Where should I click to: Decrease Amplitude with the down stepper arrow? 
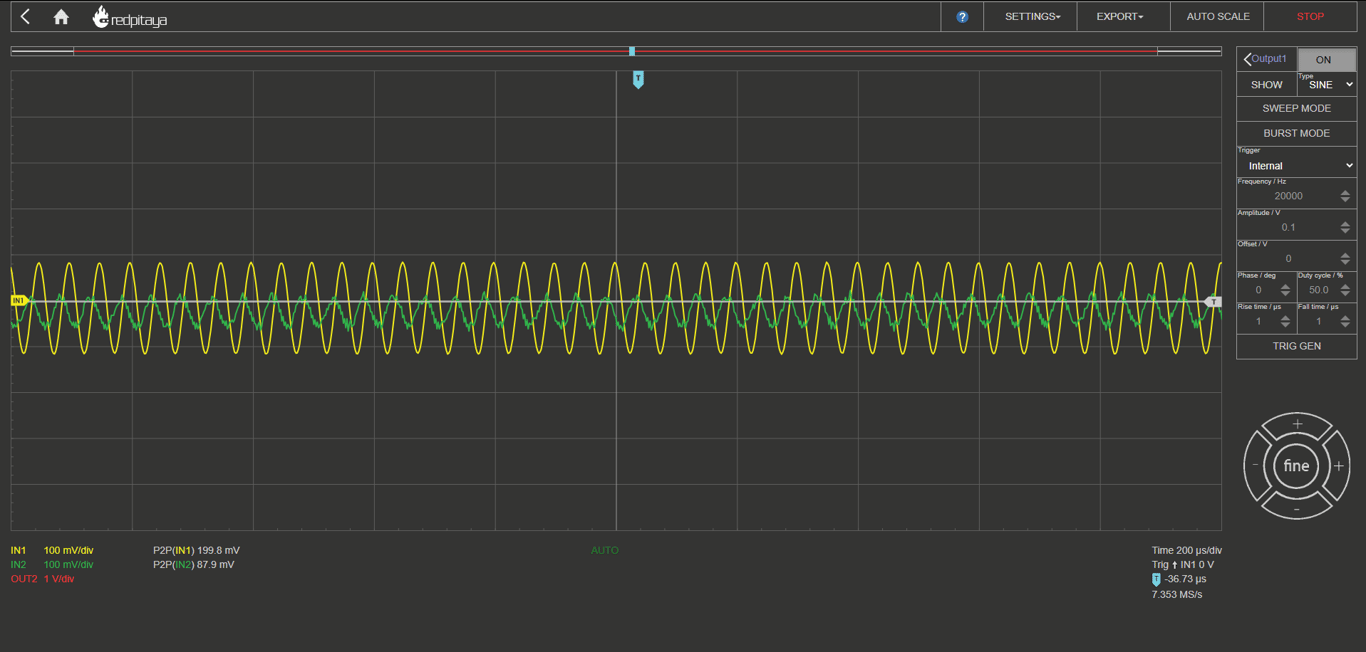pos(1345,231)
